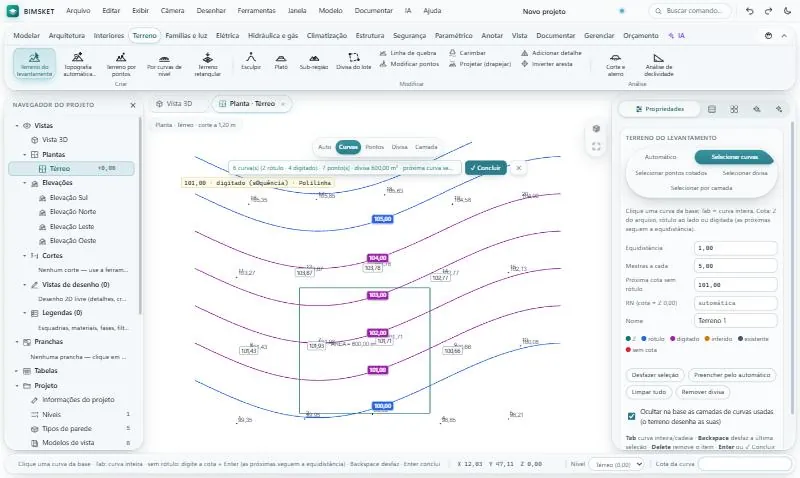The height and width of the screenshot is (478, 800).
Task: Open Topografia automática tool
Action: pyautogui.click(x=78, y=64)
